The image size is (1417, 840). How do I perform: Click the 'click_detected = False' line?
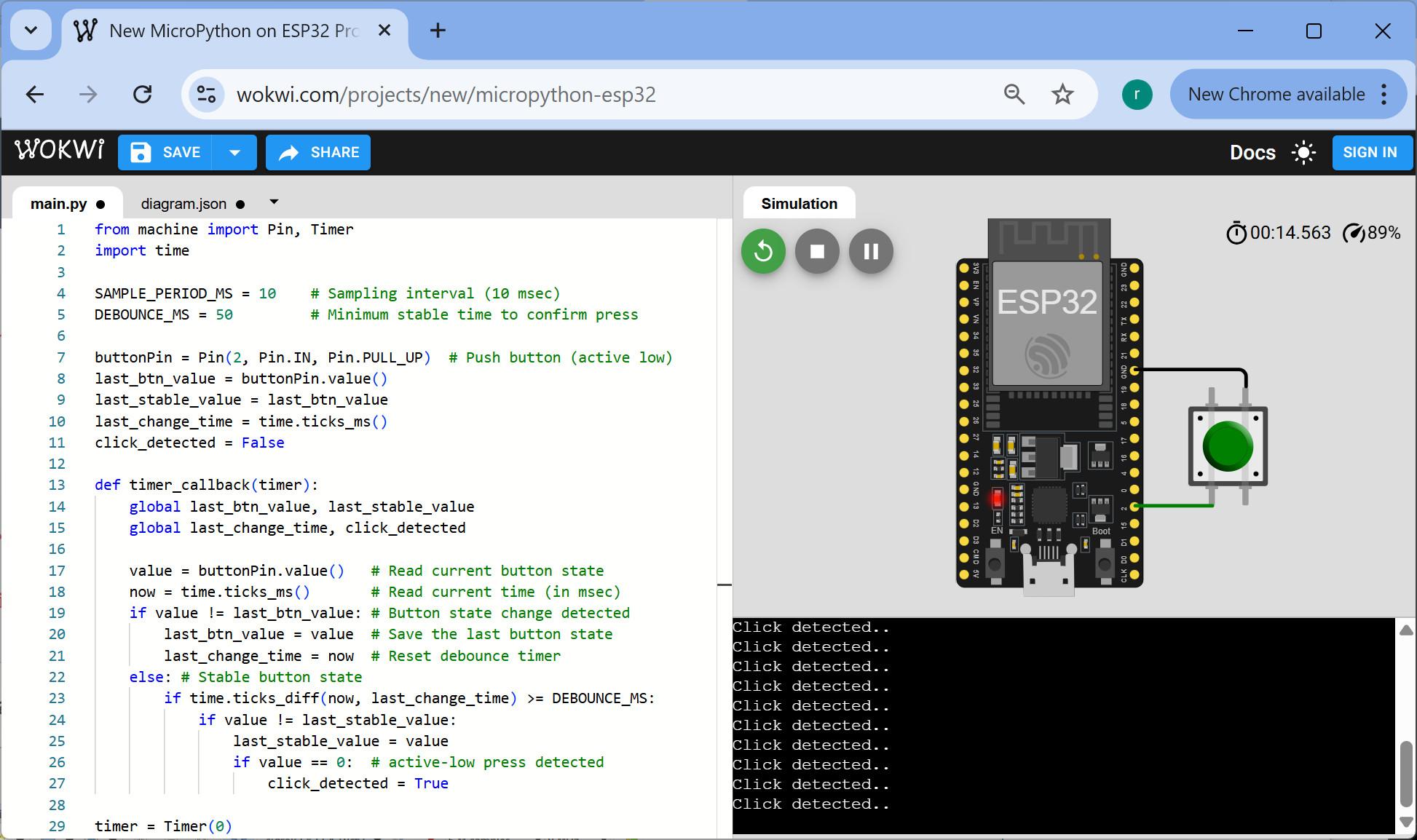click(189, 443)
